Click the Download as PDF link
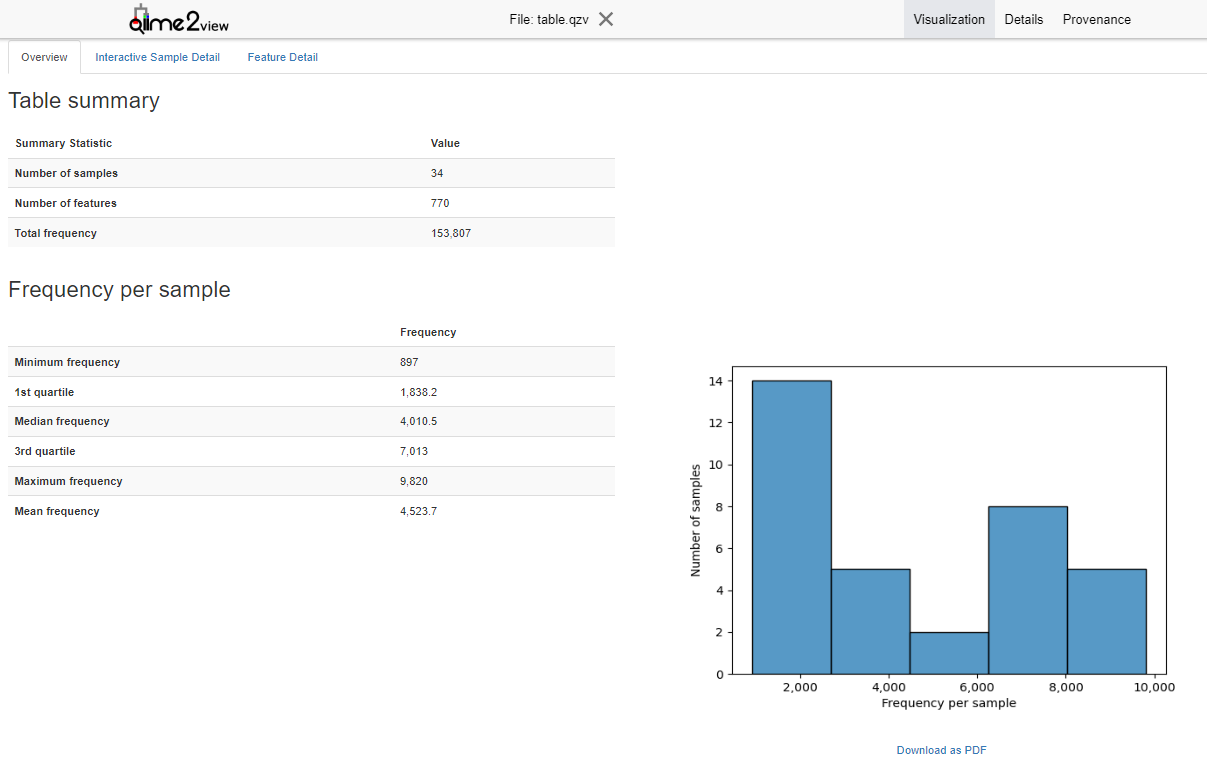Screen dimensions: 1207x771 (x=941, y=750)
